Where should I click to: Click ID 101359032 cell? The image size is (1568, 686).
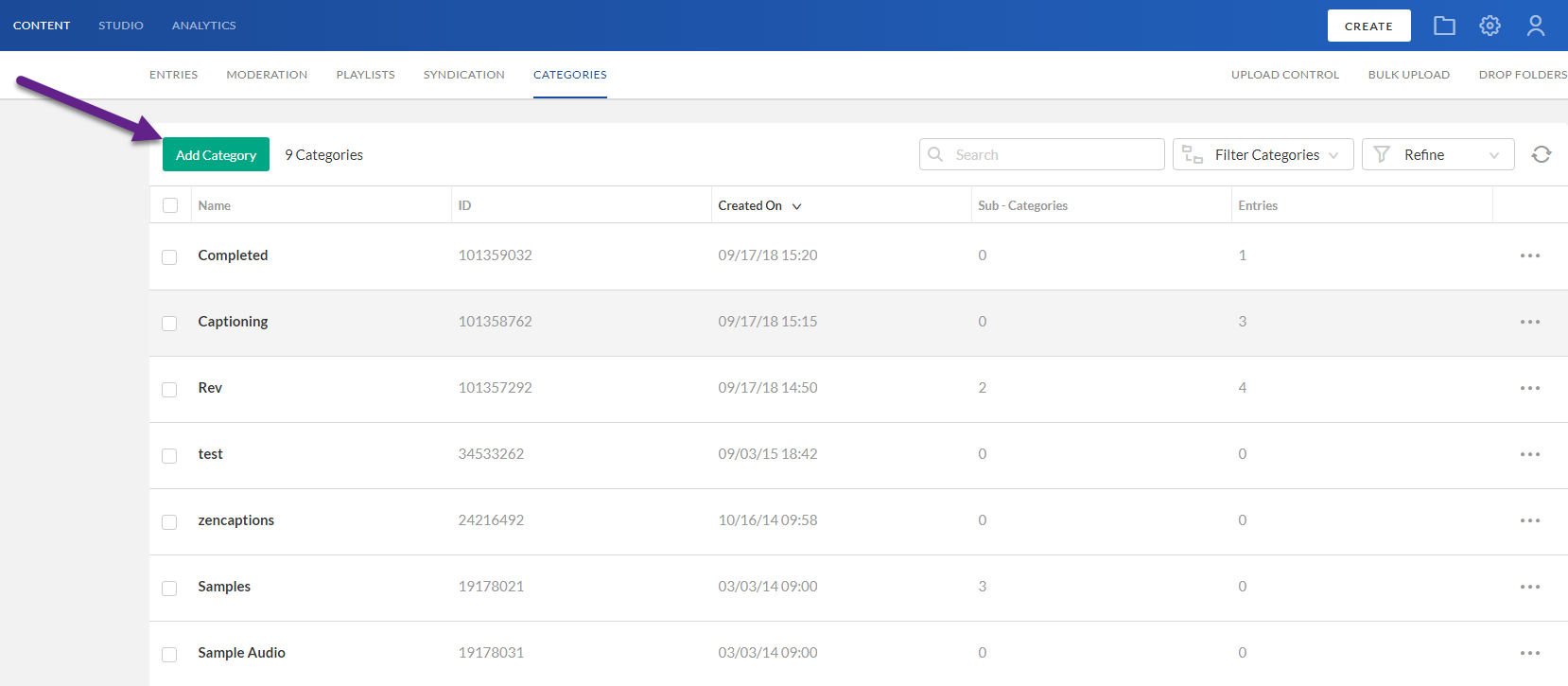tap(496, 255)
